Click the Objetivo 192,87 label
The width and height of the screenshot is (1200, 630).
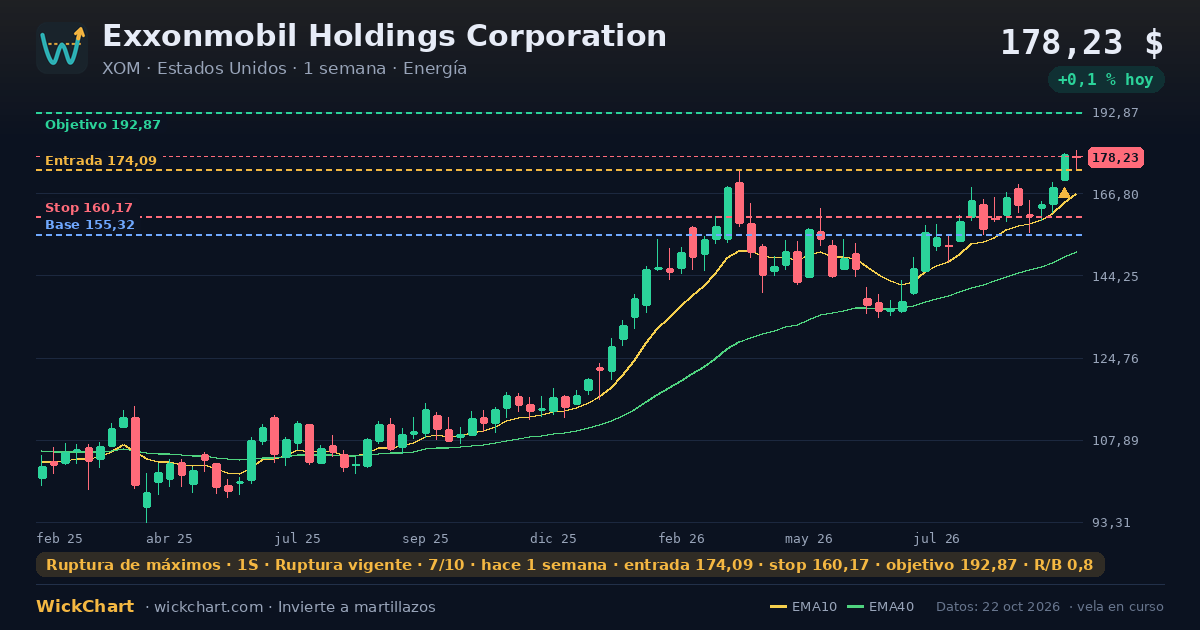[x=103, y=125]
